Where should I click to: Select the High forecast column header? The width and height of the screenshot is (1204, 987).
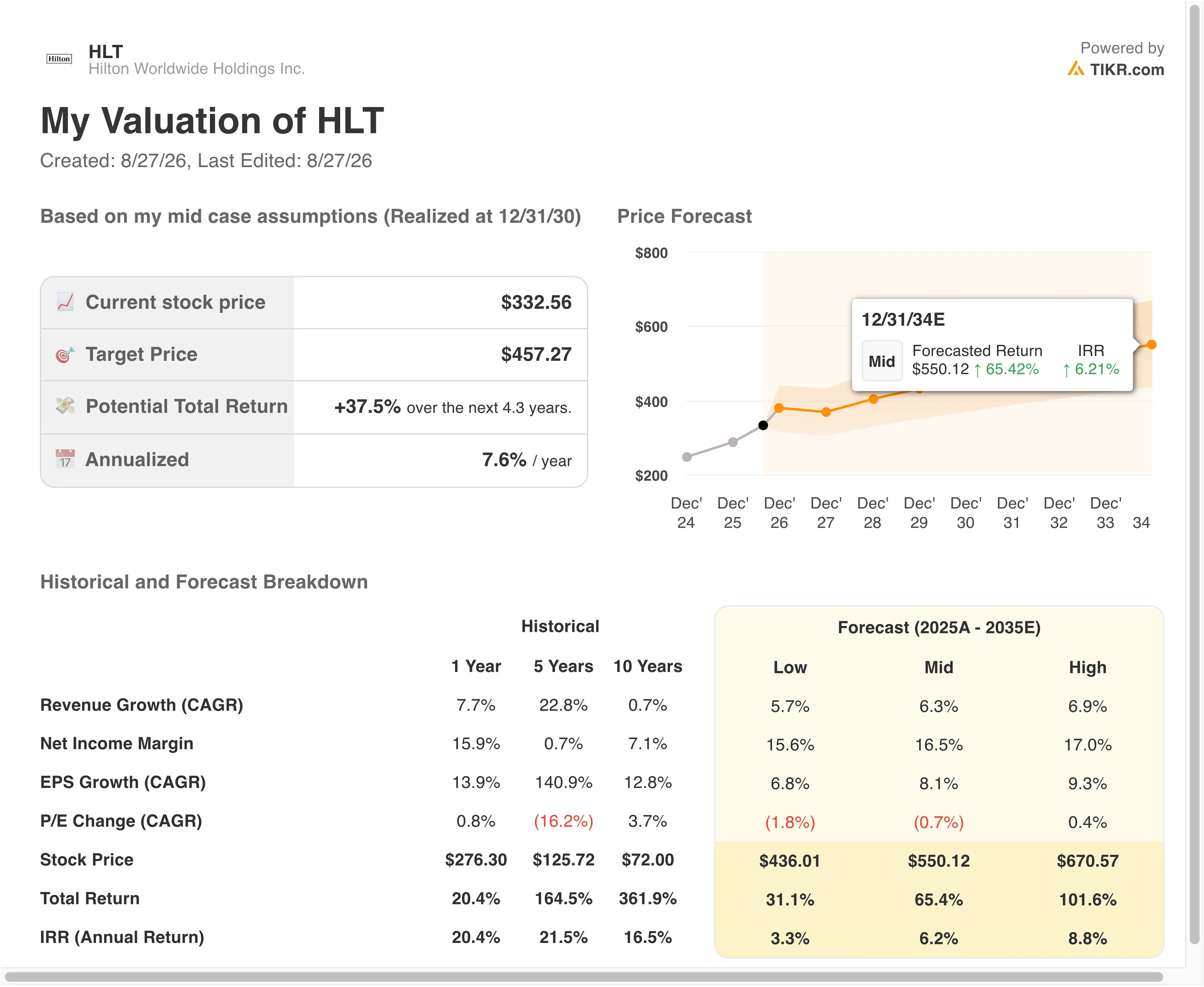1088,667
